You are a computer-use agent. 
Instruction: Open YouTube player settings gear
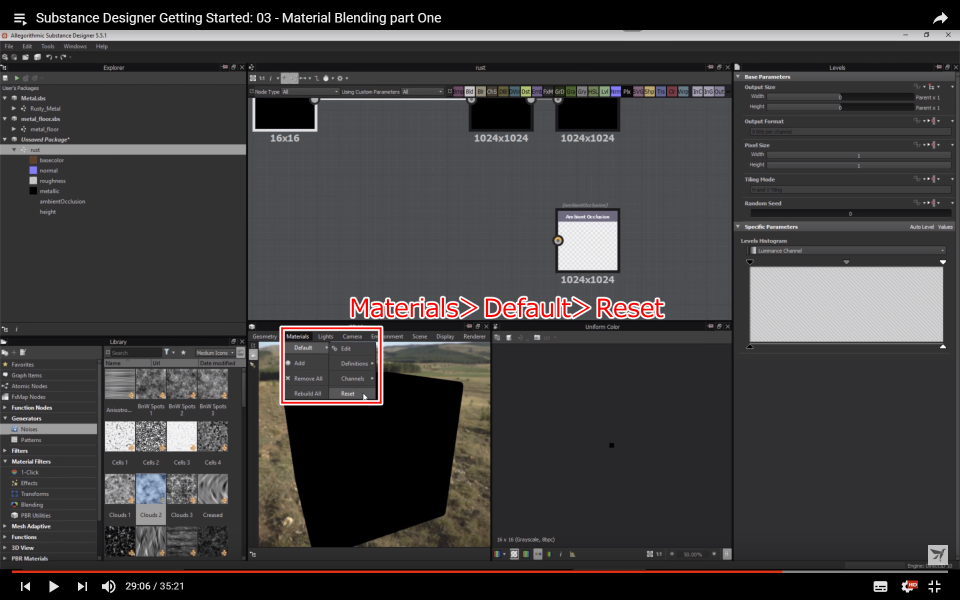point(909,587)
